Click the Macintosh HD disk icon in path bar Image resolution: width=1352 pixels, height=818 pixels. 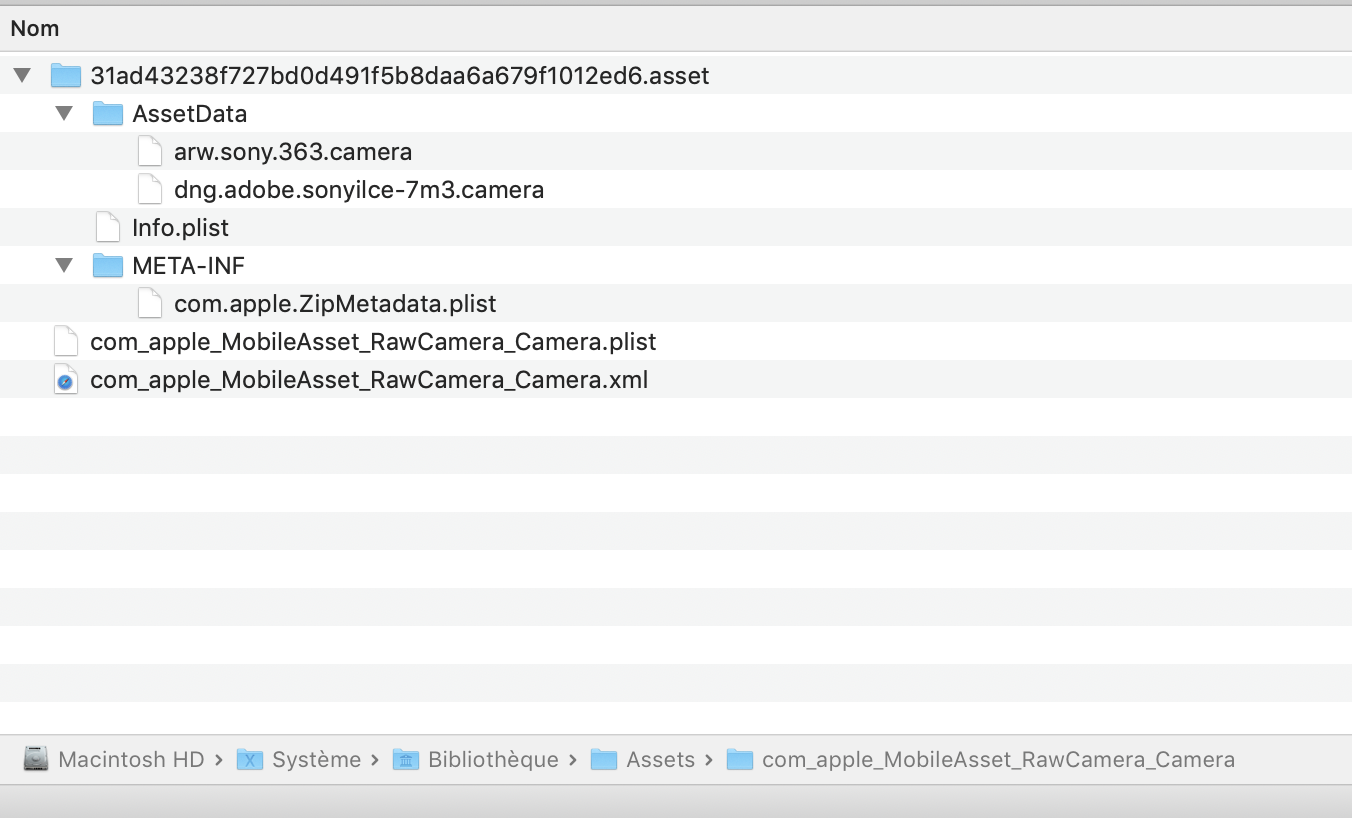click(36, 760)
